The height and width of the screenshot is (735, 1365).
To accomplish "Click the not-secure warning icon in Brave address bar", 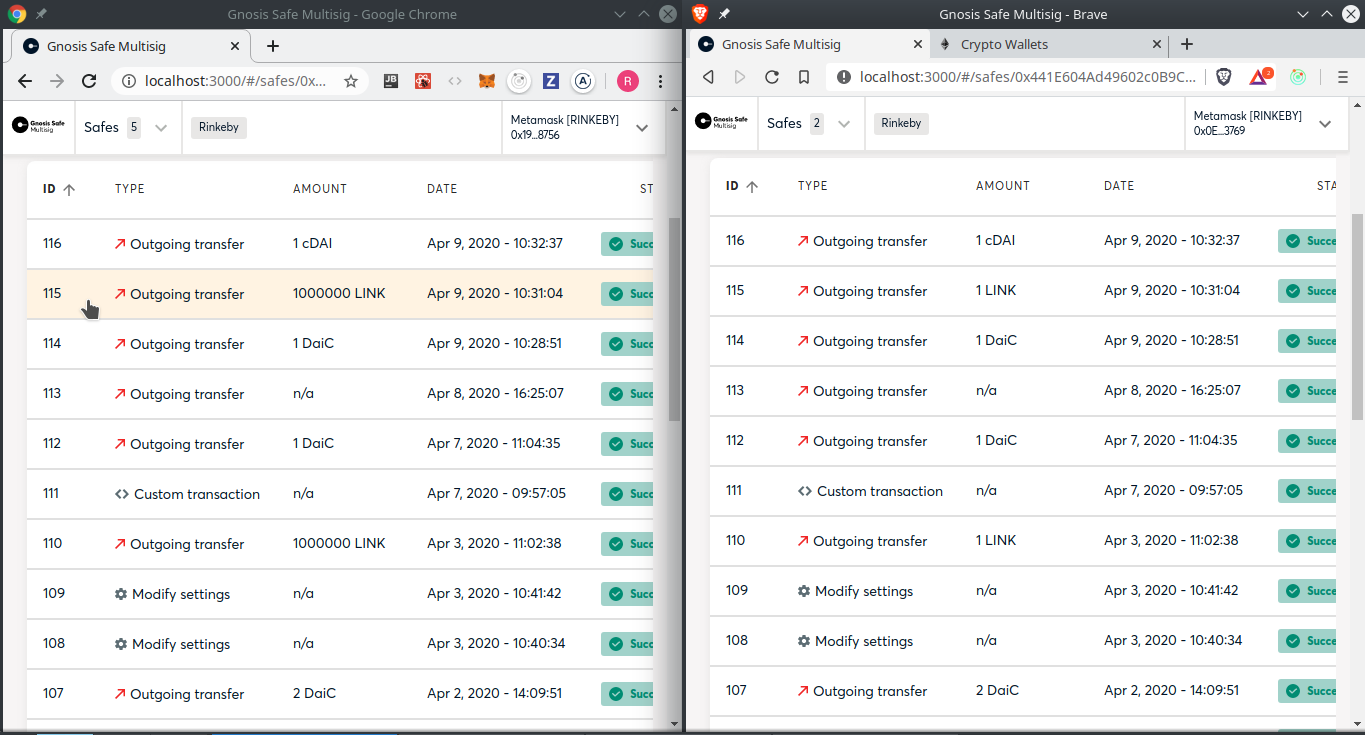I will [x=843, y=77].
